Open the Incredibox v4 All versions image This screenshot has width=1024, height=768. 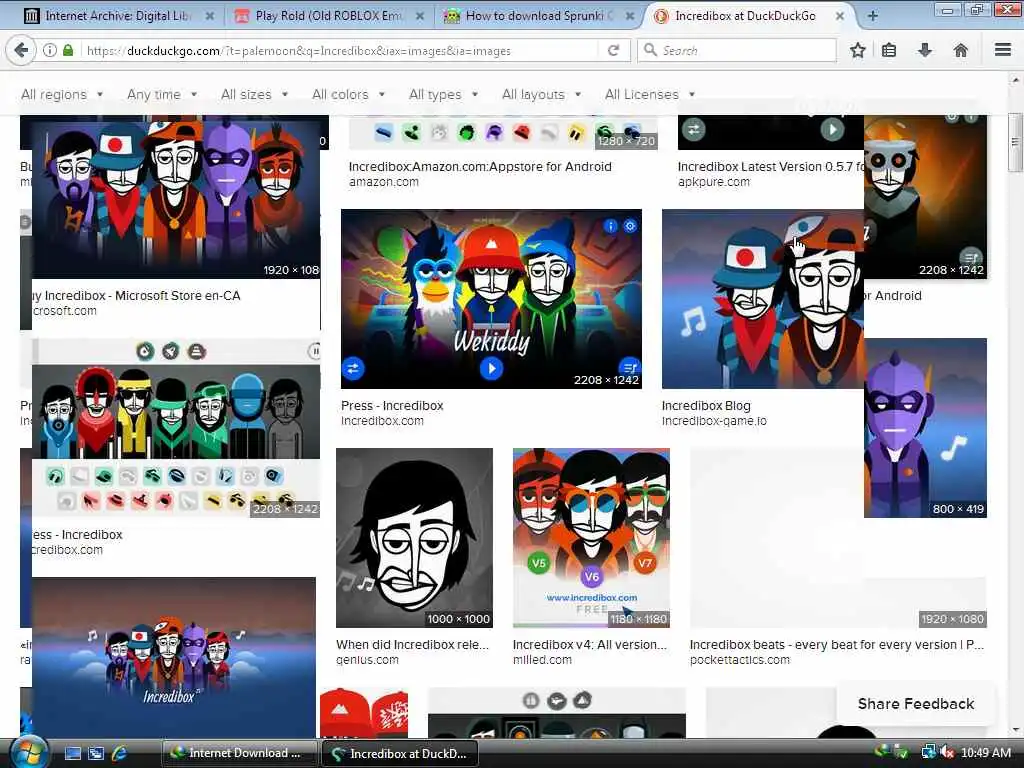click(x=591, y=537)
